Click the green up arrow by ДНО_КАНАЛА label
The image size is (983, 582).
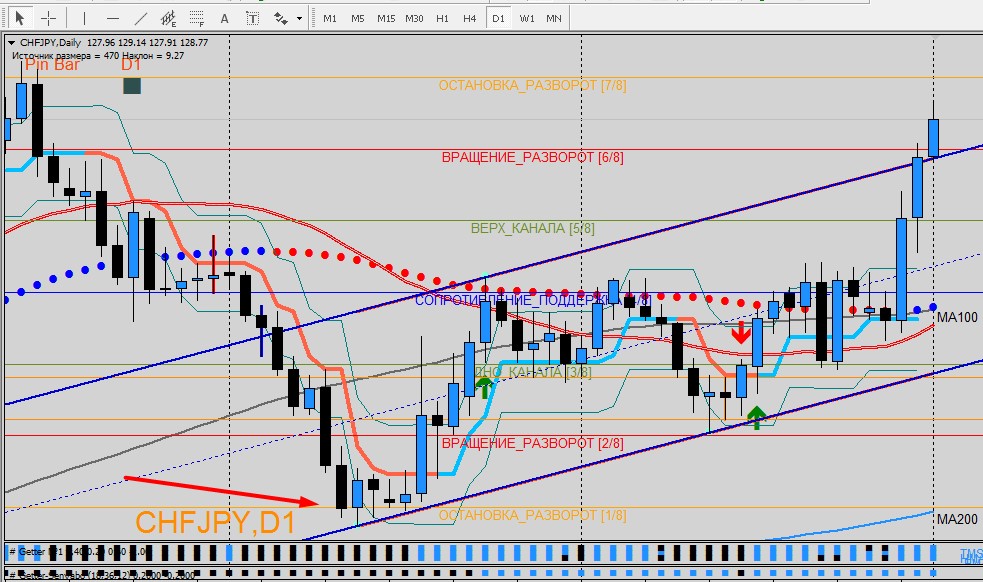[484, 387]
